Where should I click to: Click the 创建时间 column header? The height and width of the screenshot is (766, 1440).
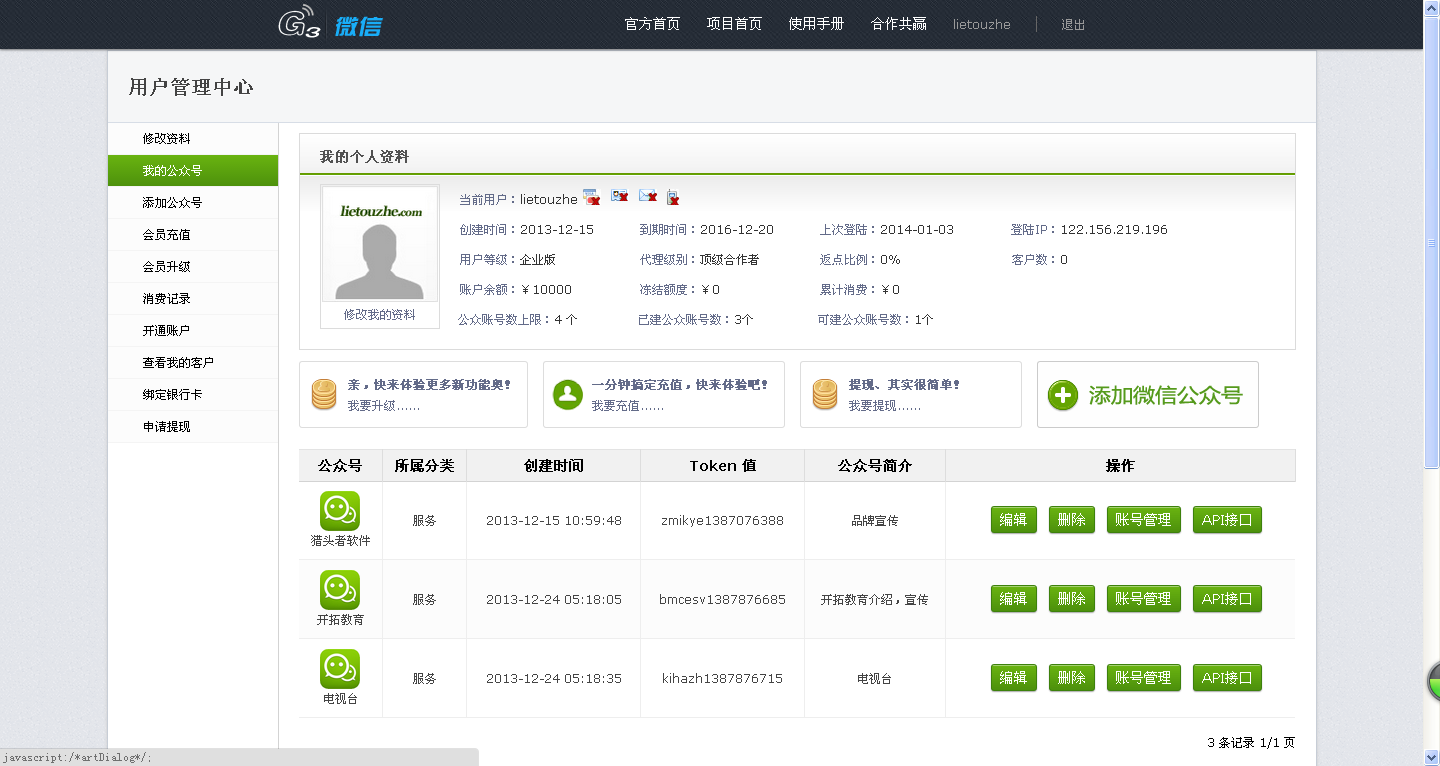tap(553, 466)
